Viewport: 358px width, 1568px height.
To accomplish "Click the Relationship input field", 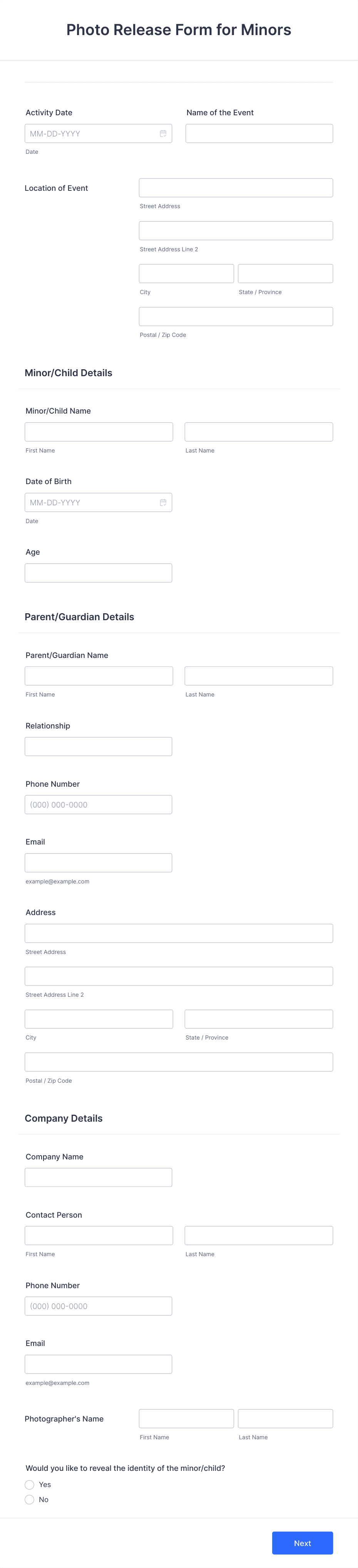I will tap(99, 746).
